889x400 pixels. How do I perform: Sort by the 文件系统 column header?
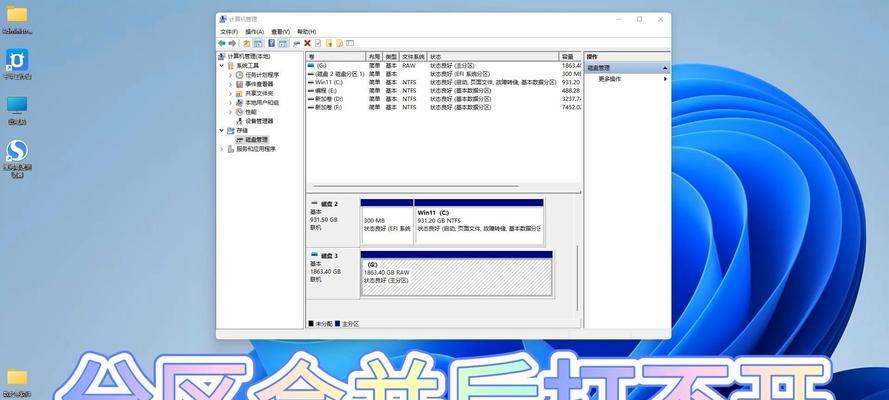coord(414,57)
